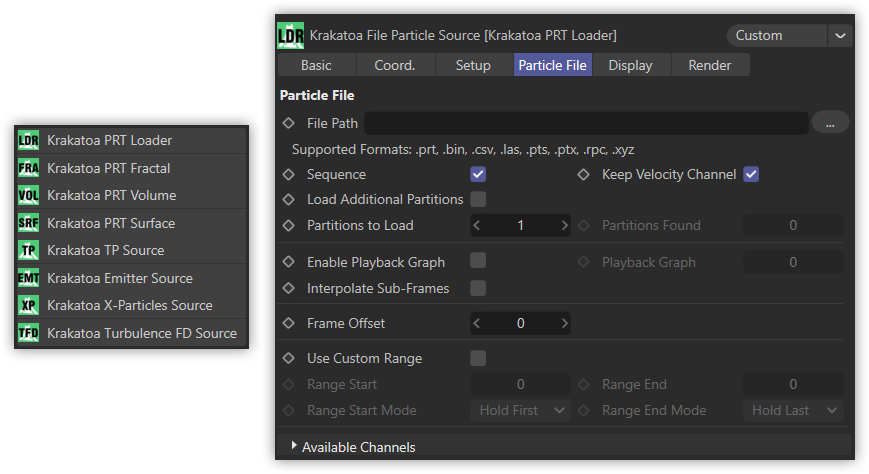
Task: Select the FRA icon for Krakatoa PRT Fractal
Action: [28, 168]
